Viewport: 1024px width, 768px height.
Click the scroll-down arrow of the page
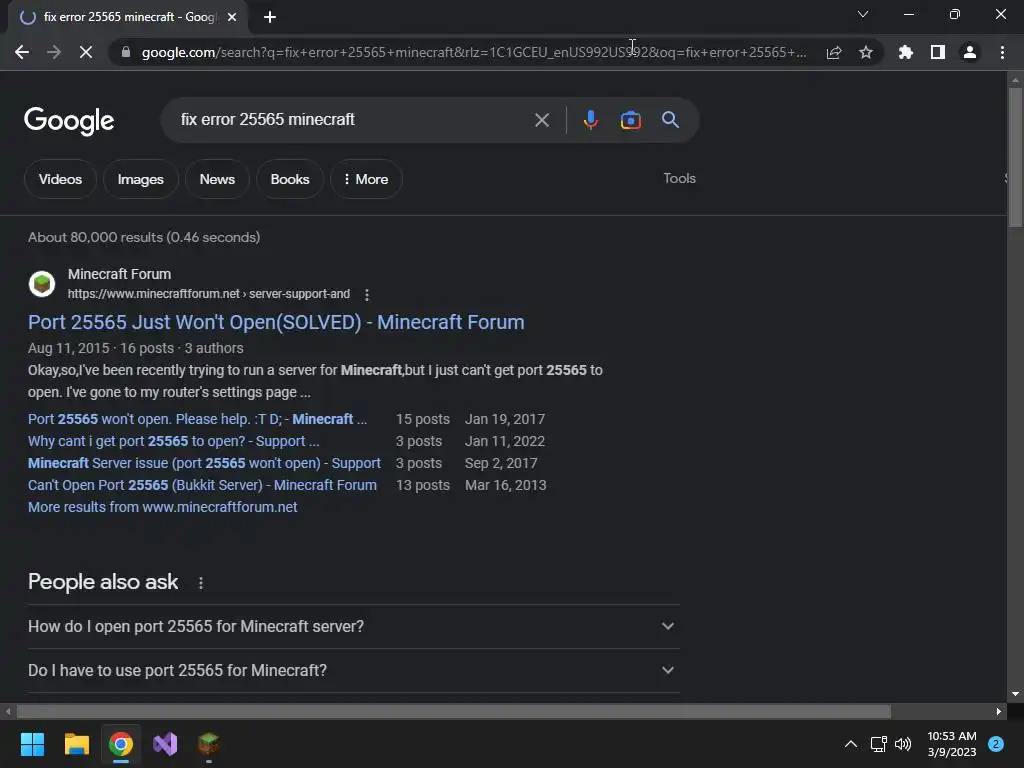1015,694
